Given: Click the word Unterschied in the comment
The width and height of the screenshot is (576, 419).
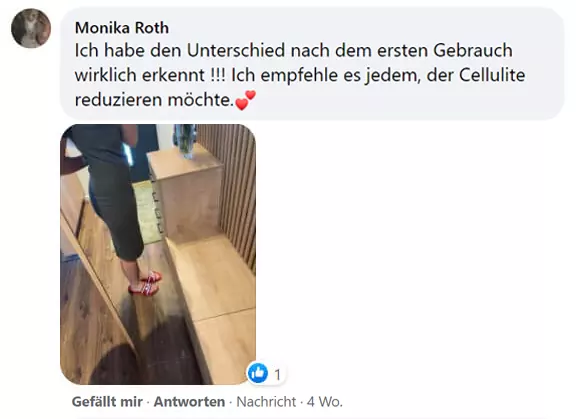Looking at the screenshot, I should click(x=236, y=50).
